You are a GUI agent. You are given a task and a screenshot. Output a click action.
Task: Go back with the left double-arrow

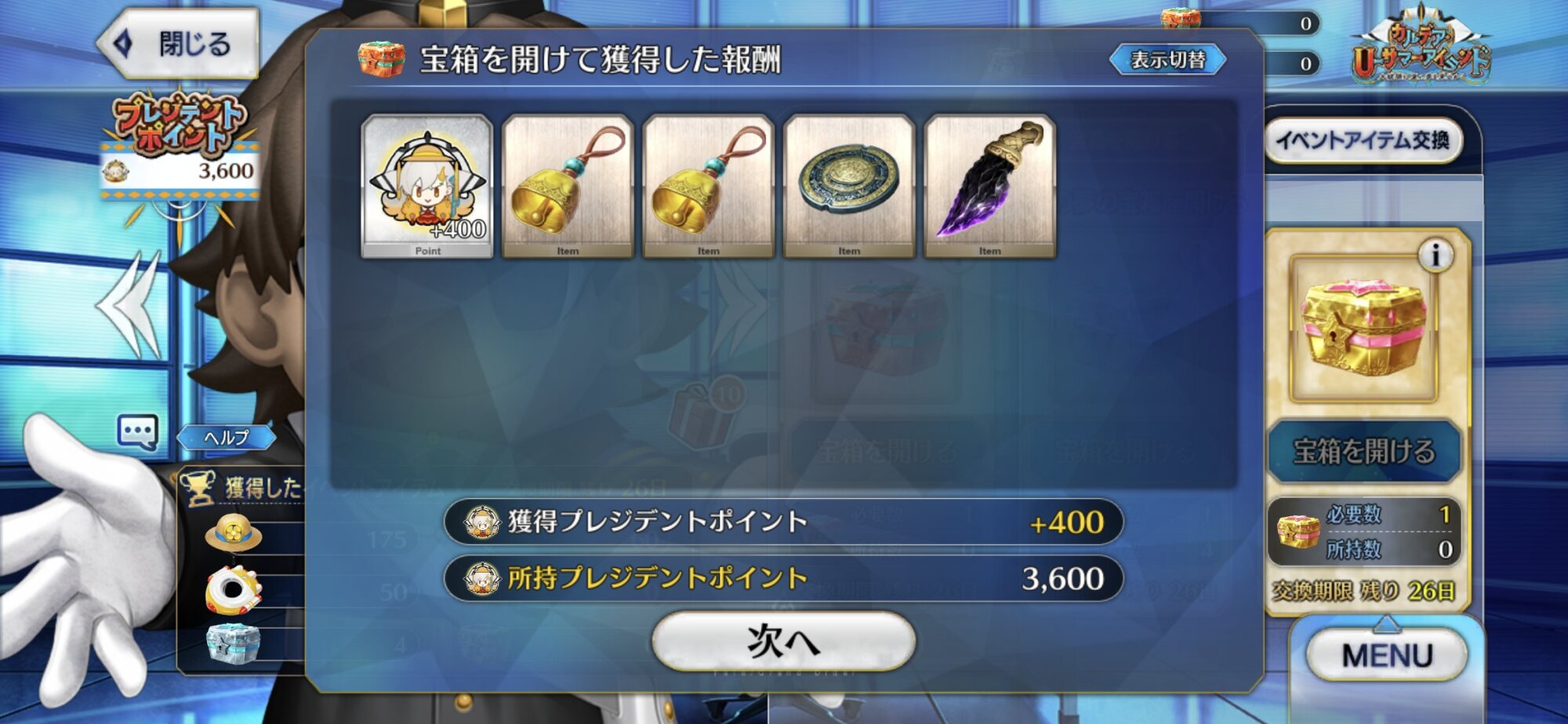[x=130, y=305]
